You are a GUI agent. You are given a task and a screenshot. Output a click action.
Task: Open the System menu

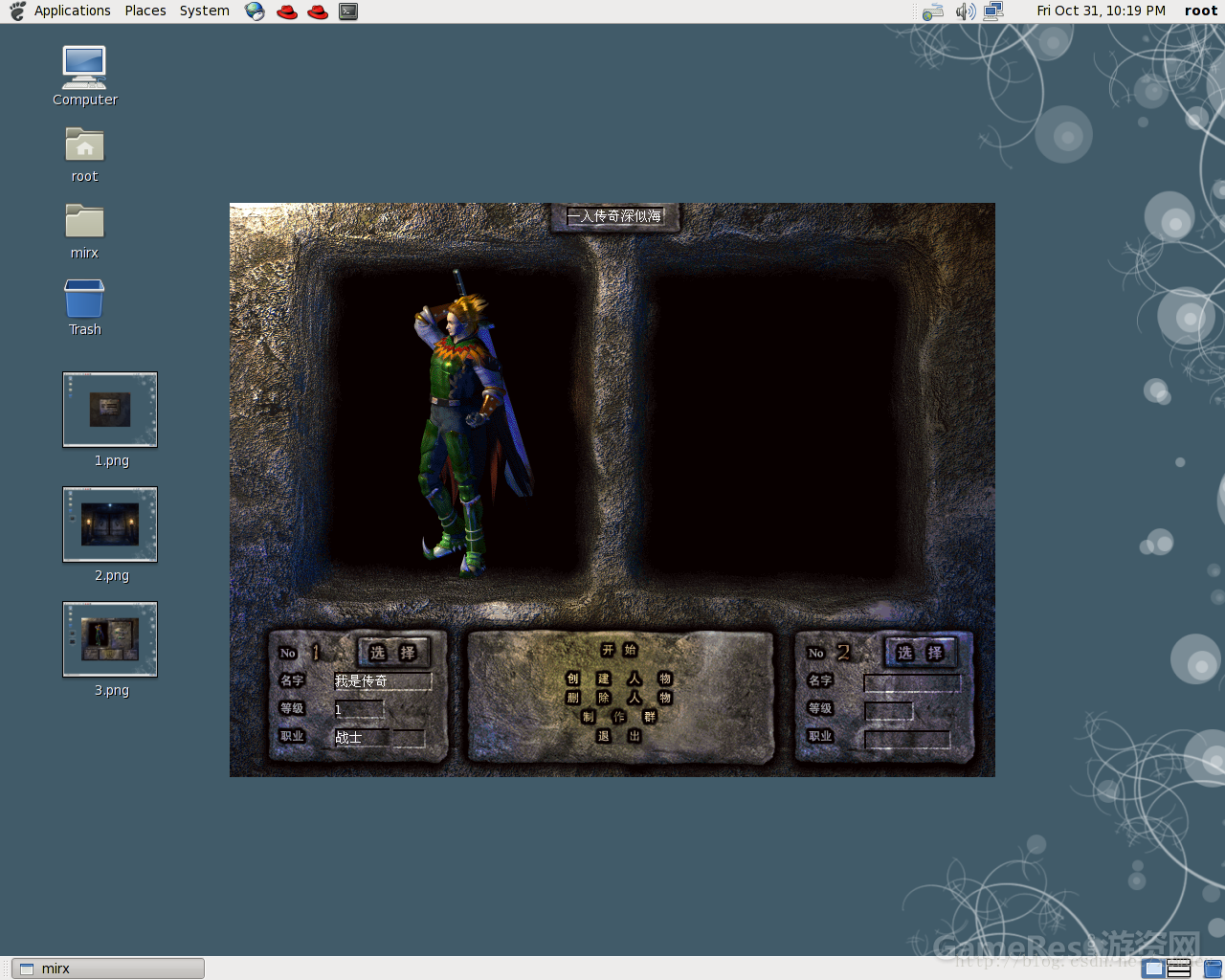[x=205, y=11]
